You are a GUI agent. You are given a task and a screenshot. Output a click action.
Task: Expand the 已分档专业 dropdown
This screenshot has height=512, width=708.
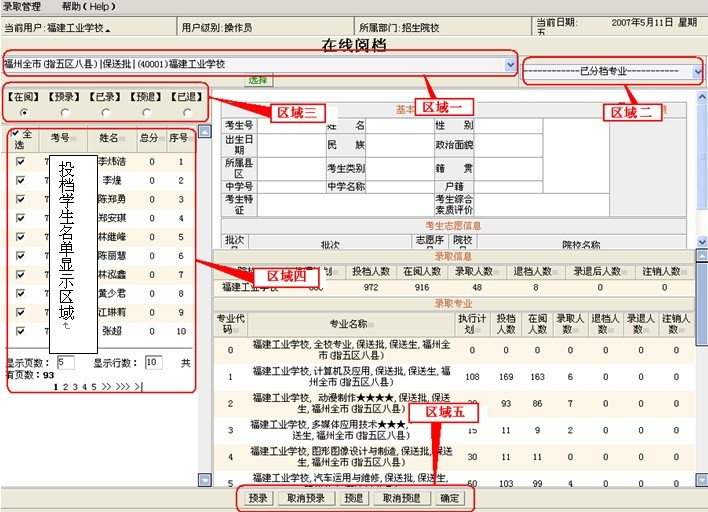697,72
